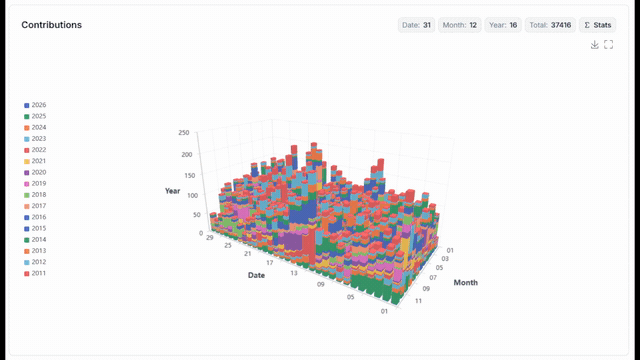Click the 'Month: 12' badge

pos(460,25)
